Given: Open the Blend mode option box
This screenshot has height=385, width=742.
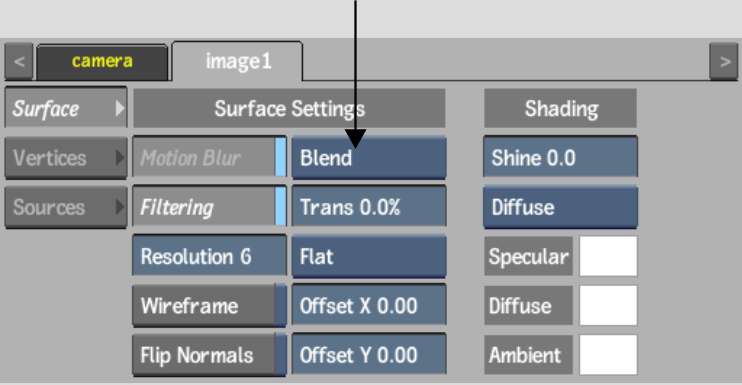Looking at the screenshot, I should click(369, 158).
